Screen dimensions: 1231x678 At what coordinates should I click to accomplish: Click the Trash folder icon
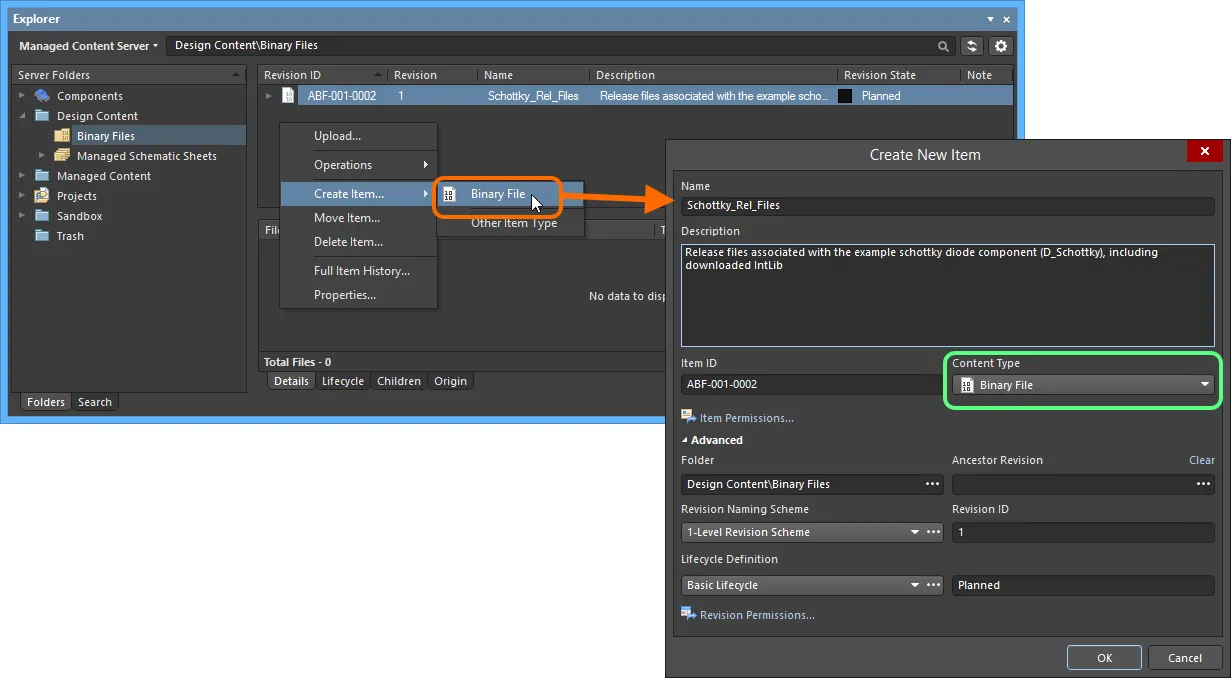pyautogui.click(x=42, y=236)
